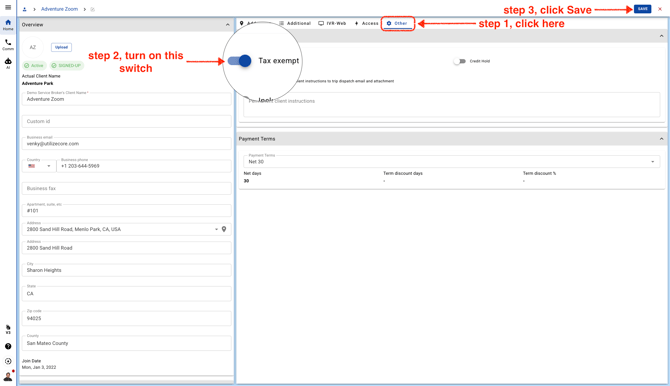Open the user profile avatar

(x=8, y=377)
